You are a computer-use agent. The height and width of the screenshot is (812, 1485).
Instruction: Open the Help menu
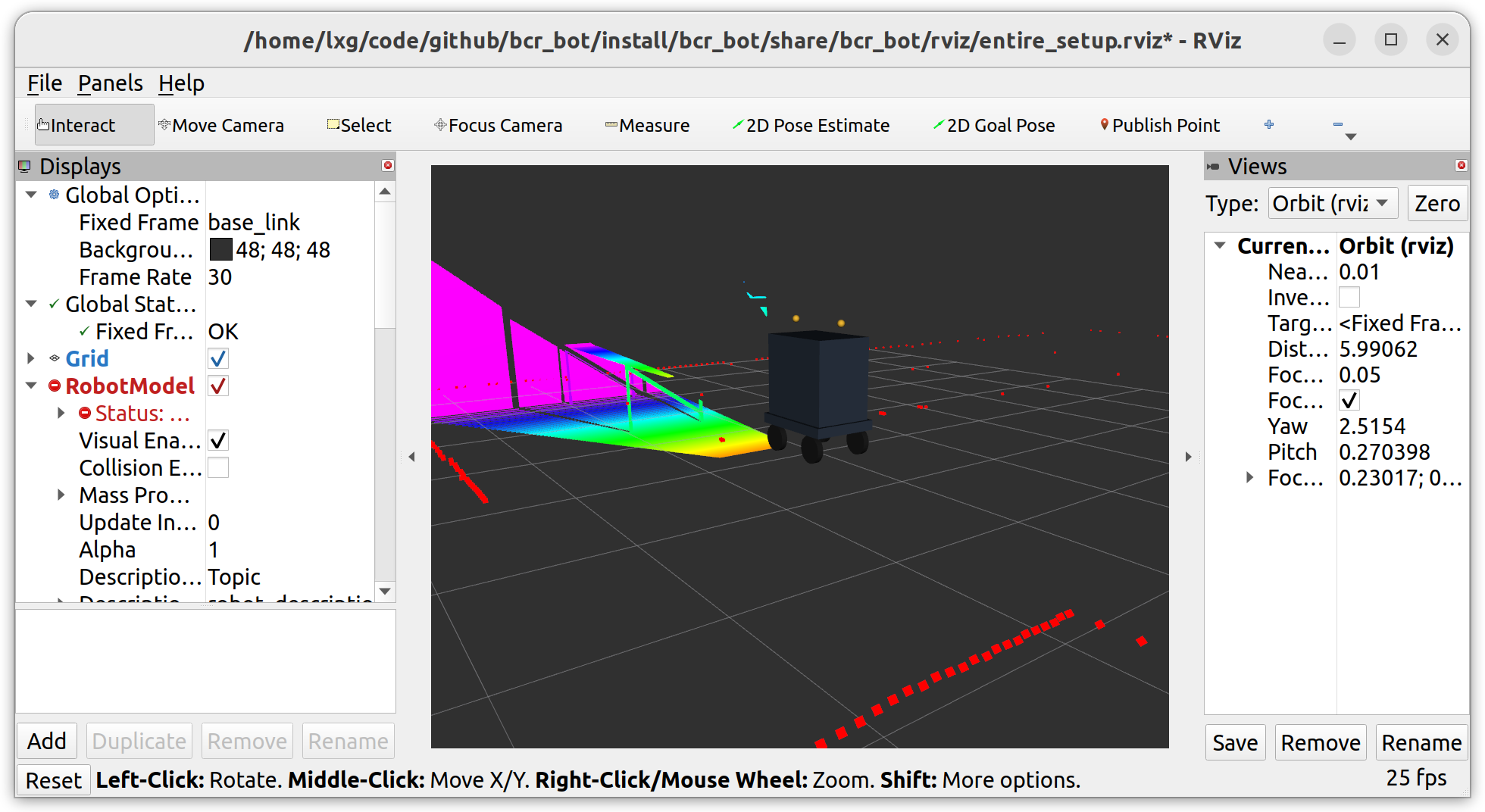point(181,83)
